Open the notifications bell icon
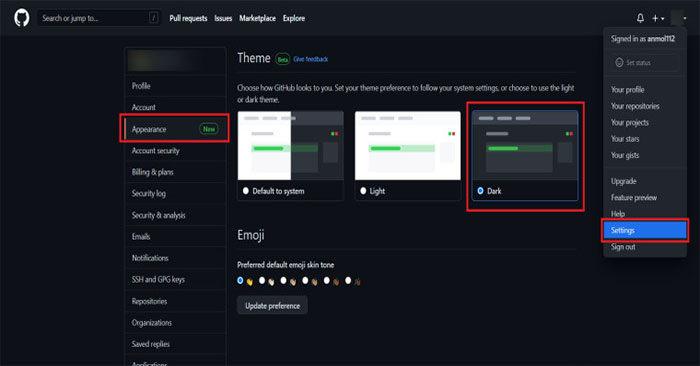Image resolution: width=700 pixels, height=366 pixels. coord(640,18)
